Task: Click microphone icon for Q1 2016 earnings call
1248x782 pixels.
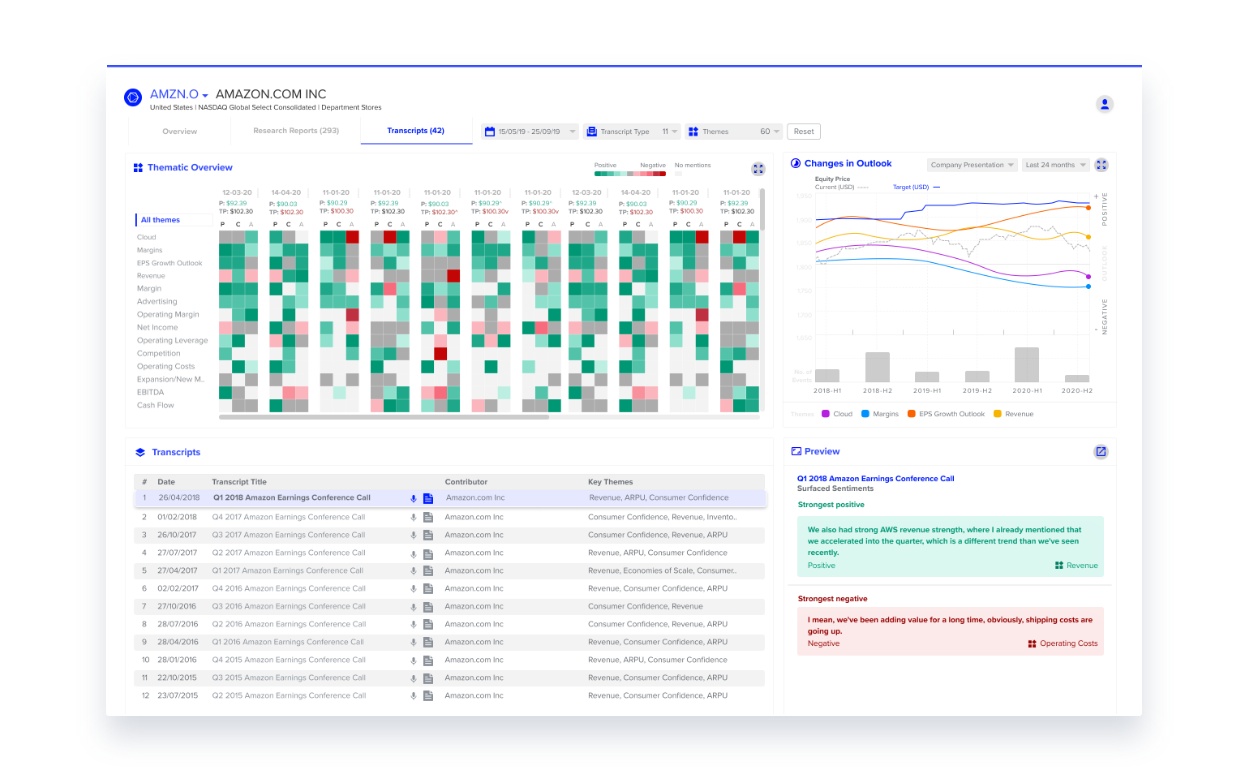Action: click(413, 642)
